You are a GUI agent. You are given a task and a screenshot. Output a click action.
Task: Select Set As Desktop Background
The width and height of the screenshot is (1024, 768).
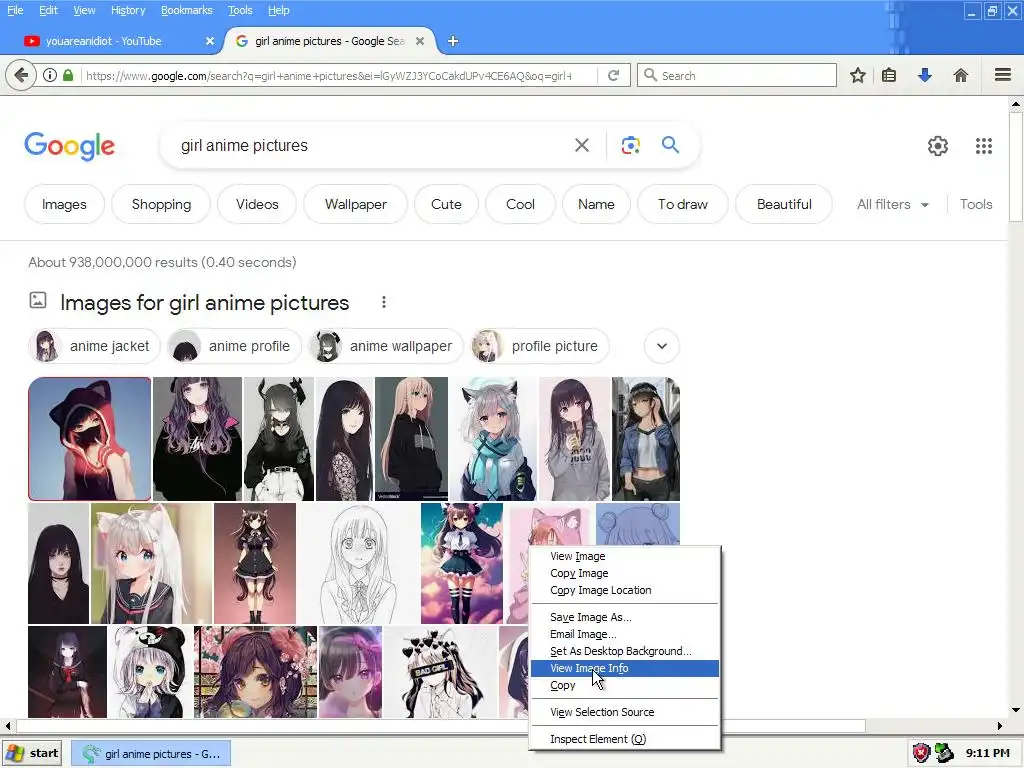[624, 651]
